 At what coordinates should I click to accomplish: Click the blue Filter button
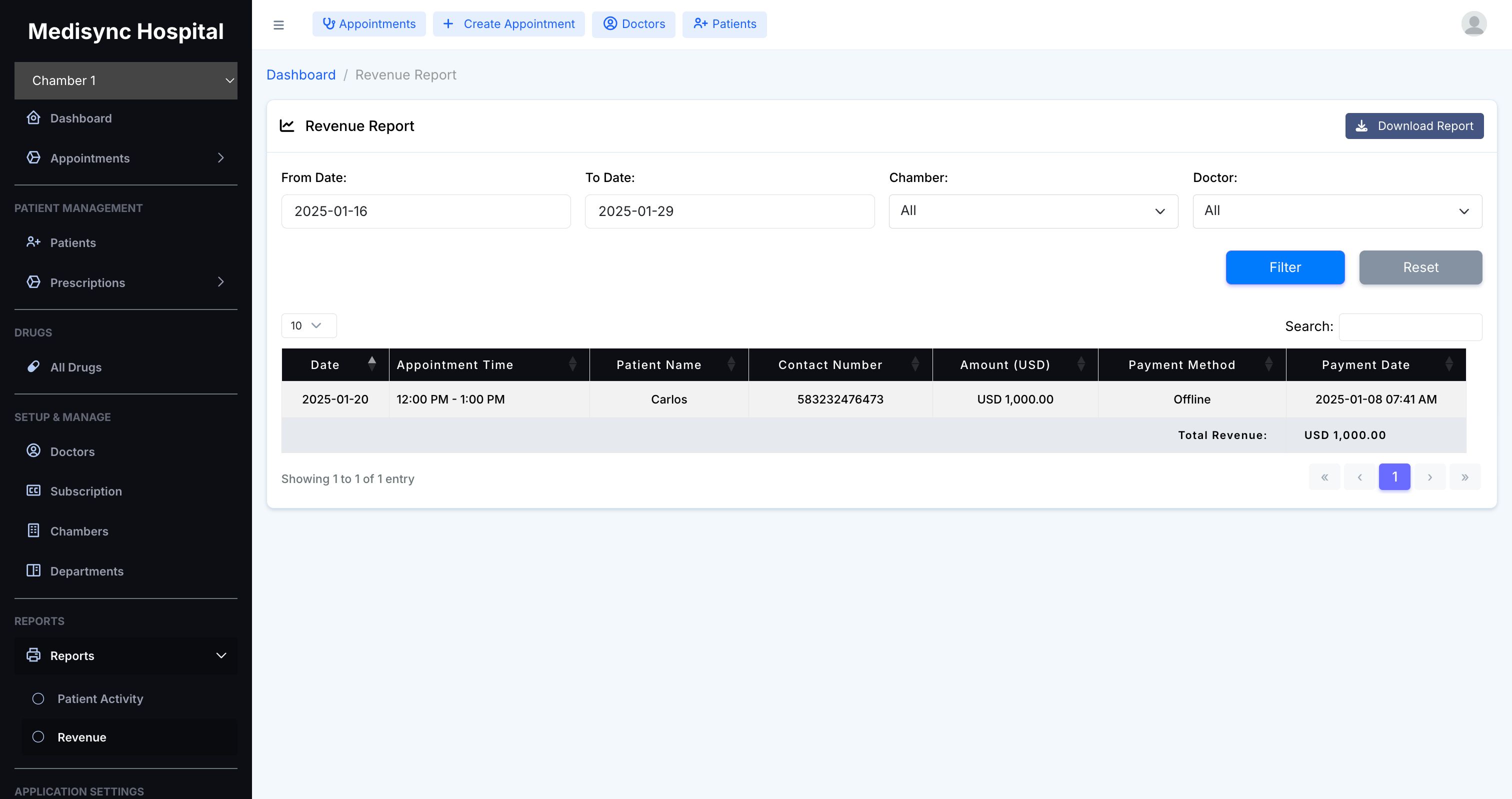(x=1284, y=267)
